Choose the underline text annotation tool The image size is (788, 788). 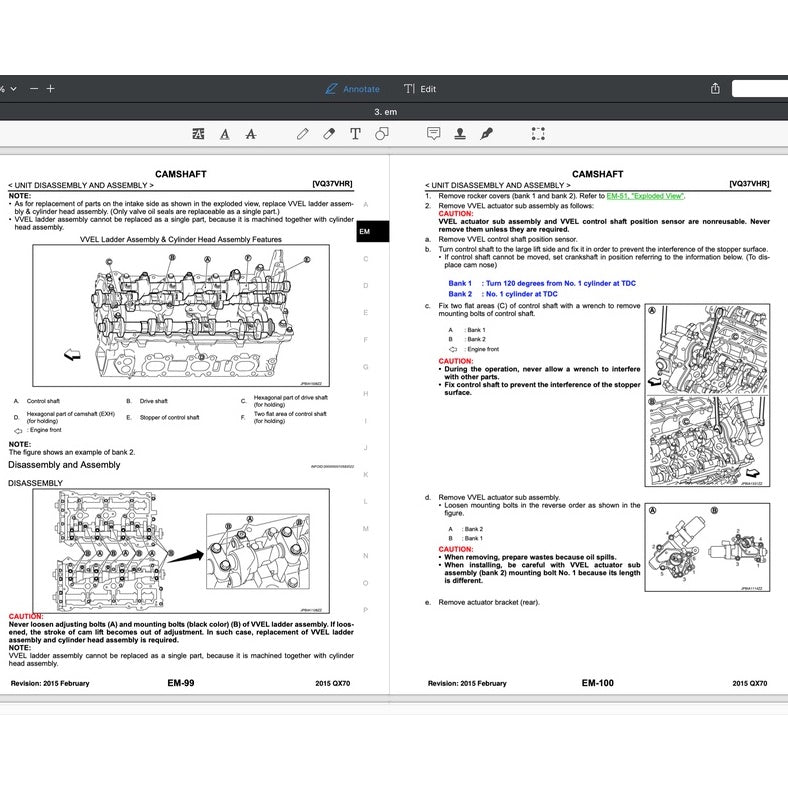point(225,134)
